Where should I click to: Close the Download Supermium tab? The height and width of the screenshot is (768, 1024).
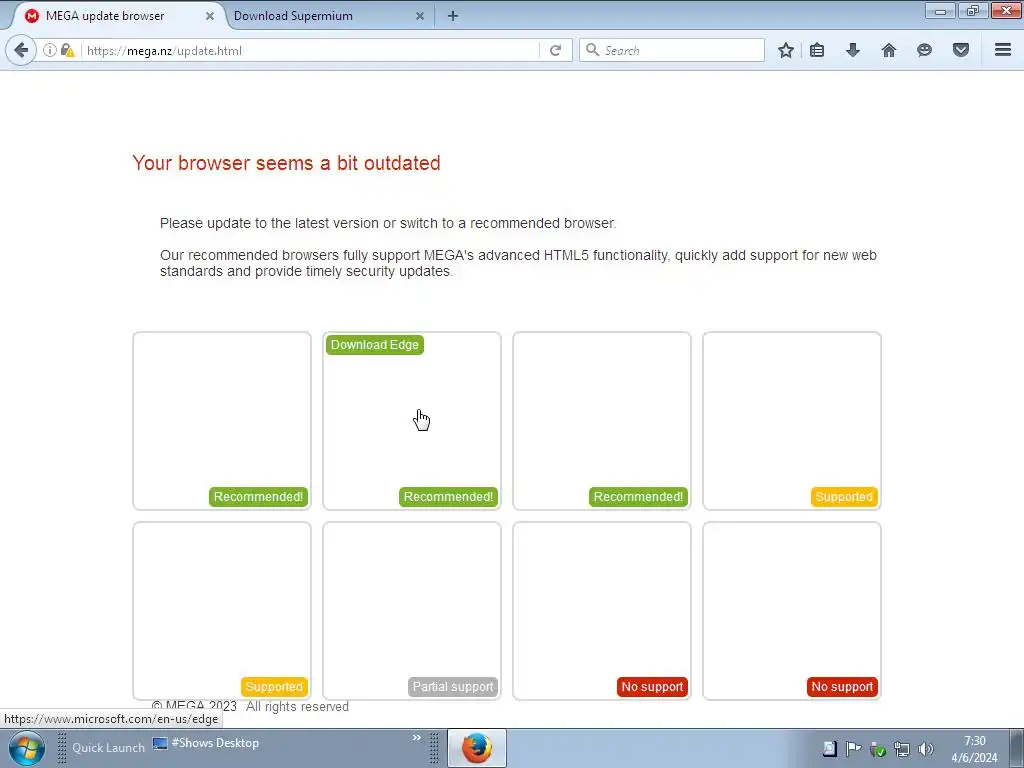click(420, 16)
